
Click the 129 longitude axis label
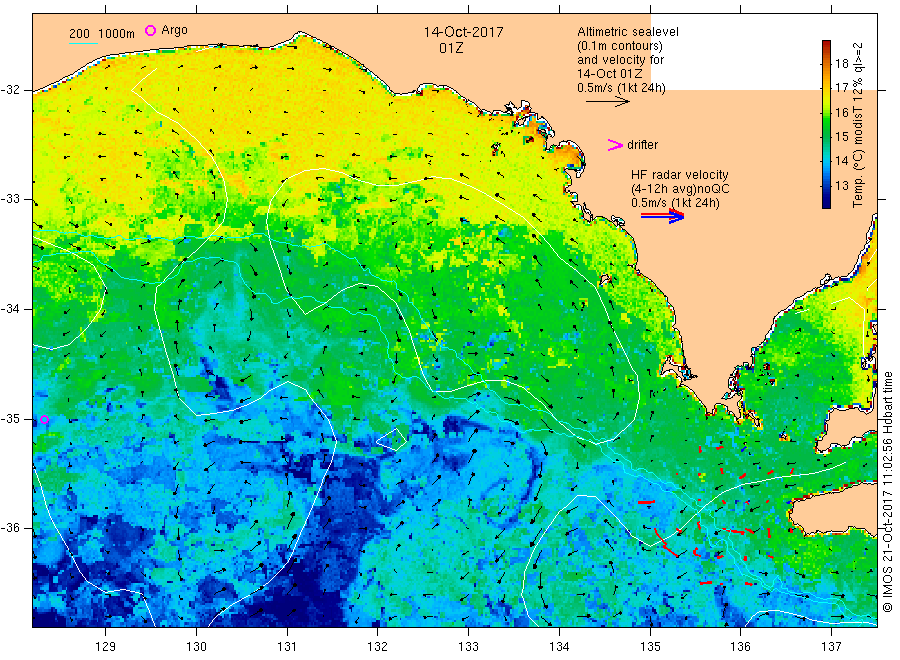click(105, 646)
